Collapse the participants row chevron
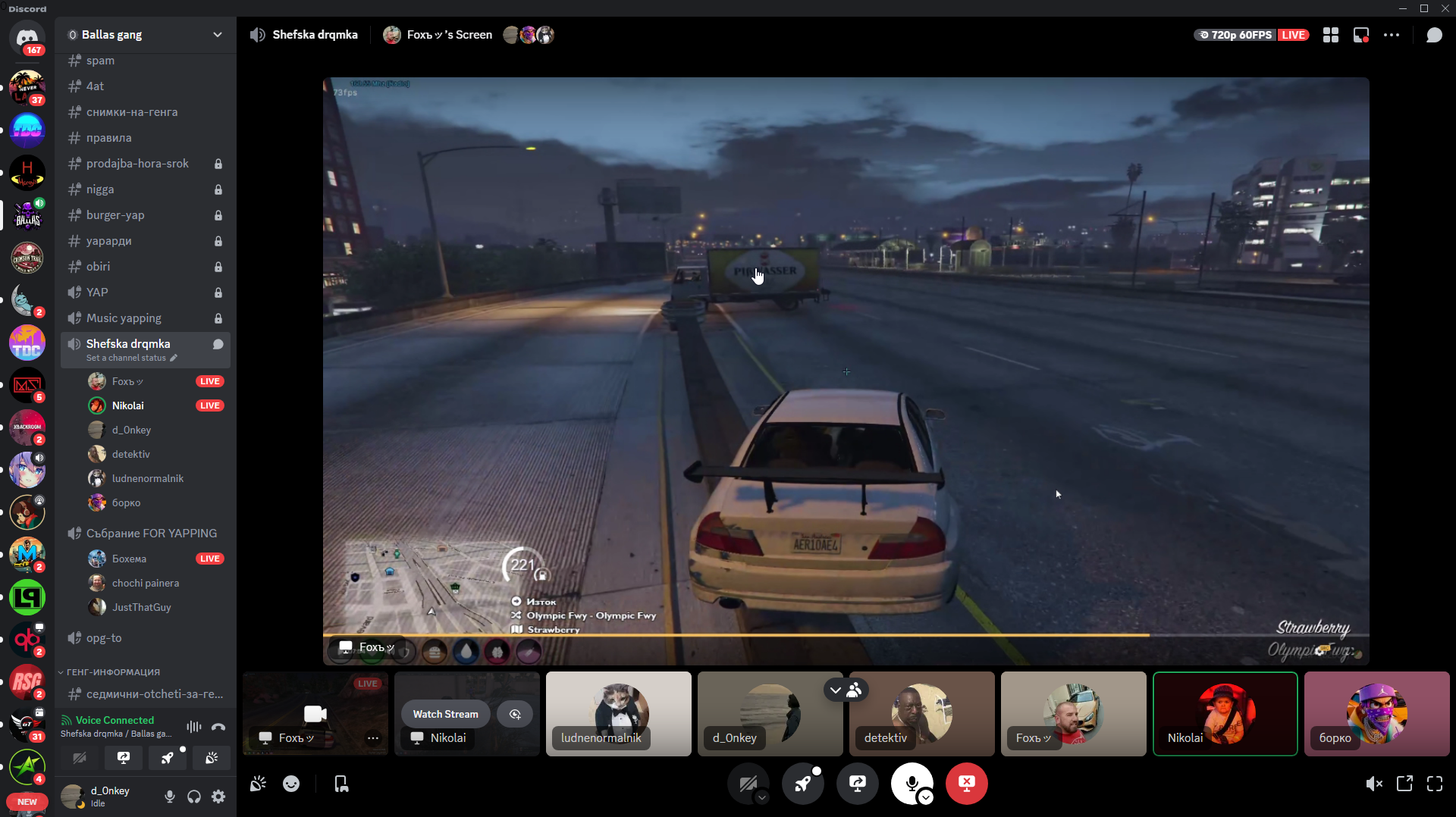1456x817 pixels. coord(835,690)
